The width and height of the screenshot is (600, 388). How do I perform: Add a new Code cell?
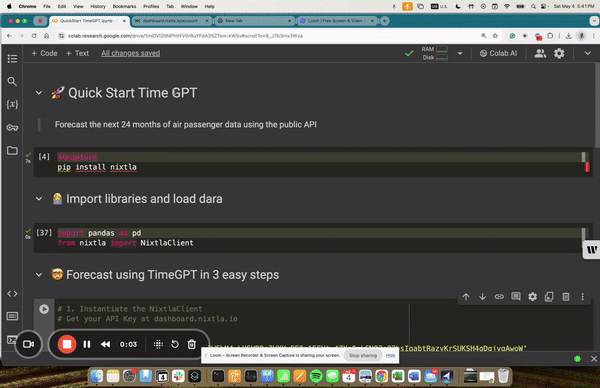[x=44, y=53]
